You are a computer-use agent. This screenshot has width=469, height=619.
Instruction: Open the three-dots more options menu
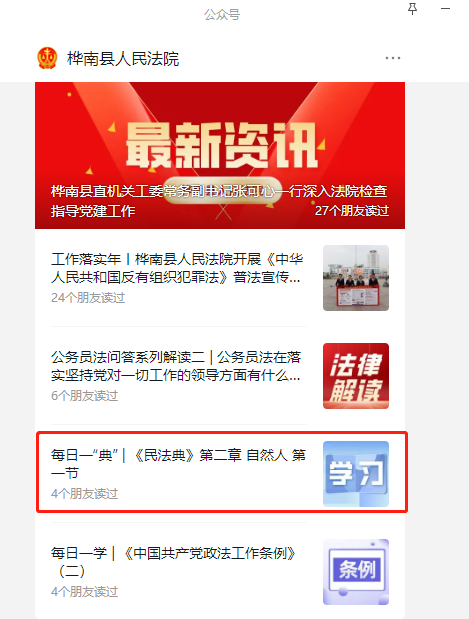[393, 58]
